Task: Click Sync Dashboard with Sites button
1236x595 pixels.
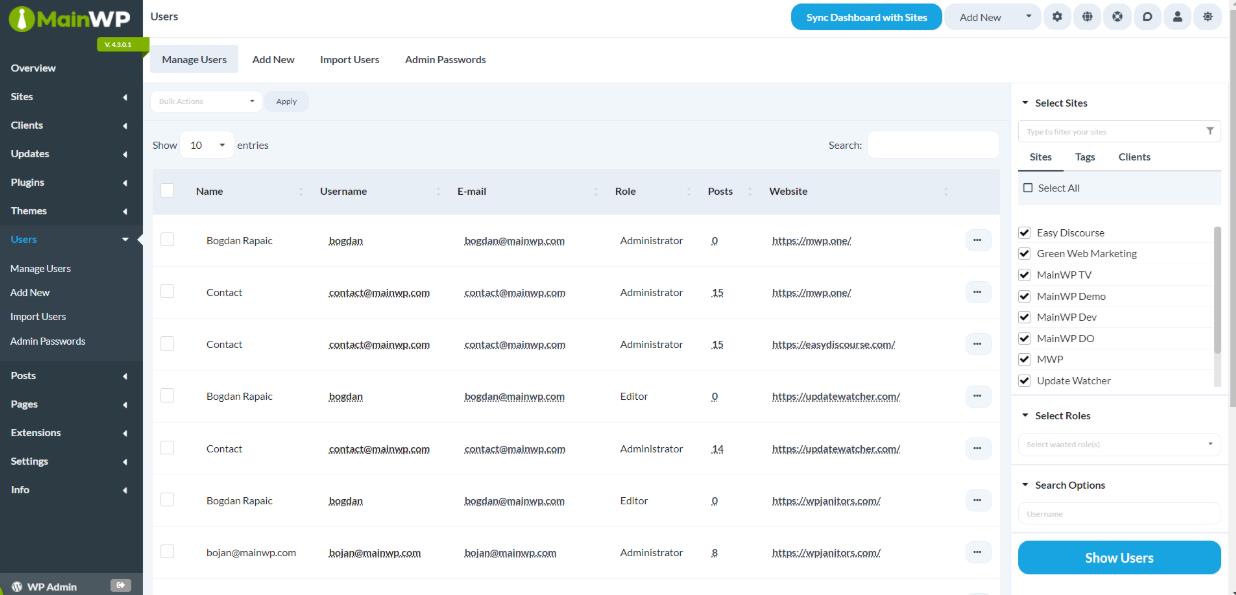Action: click(x=866, y=17)
